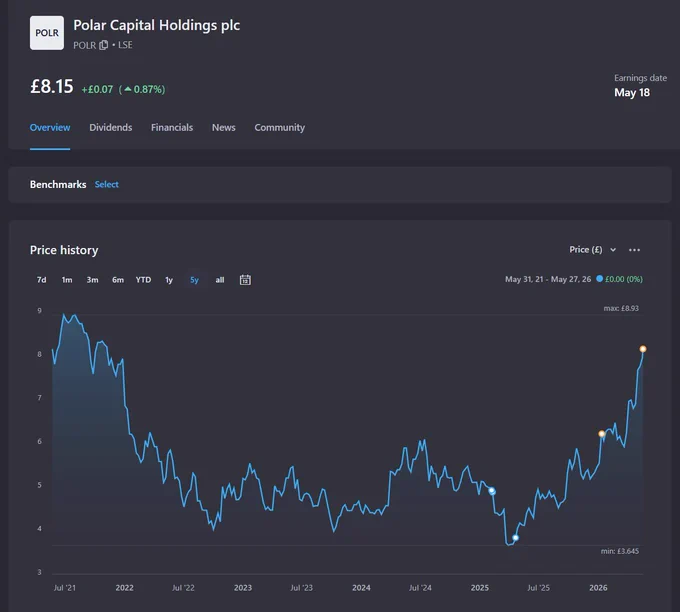Open the Community tab
The width and height of the screenshot is (680, 612).
click(279, 128)
